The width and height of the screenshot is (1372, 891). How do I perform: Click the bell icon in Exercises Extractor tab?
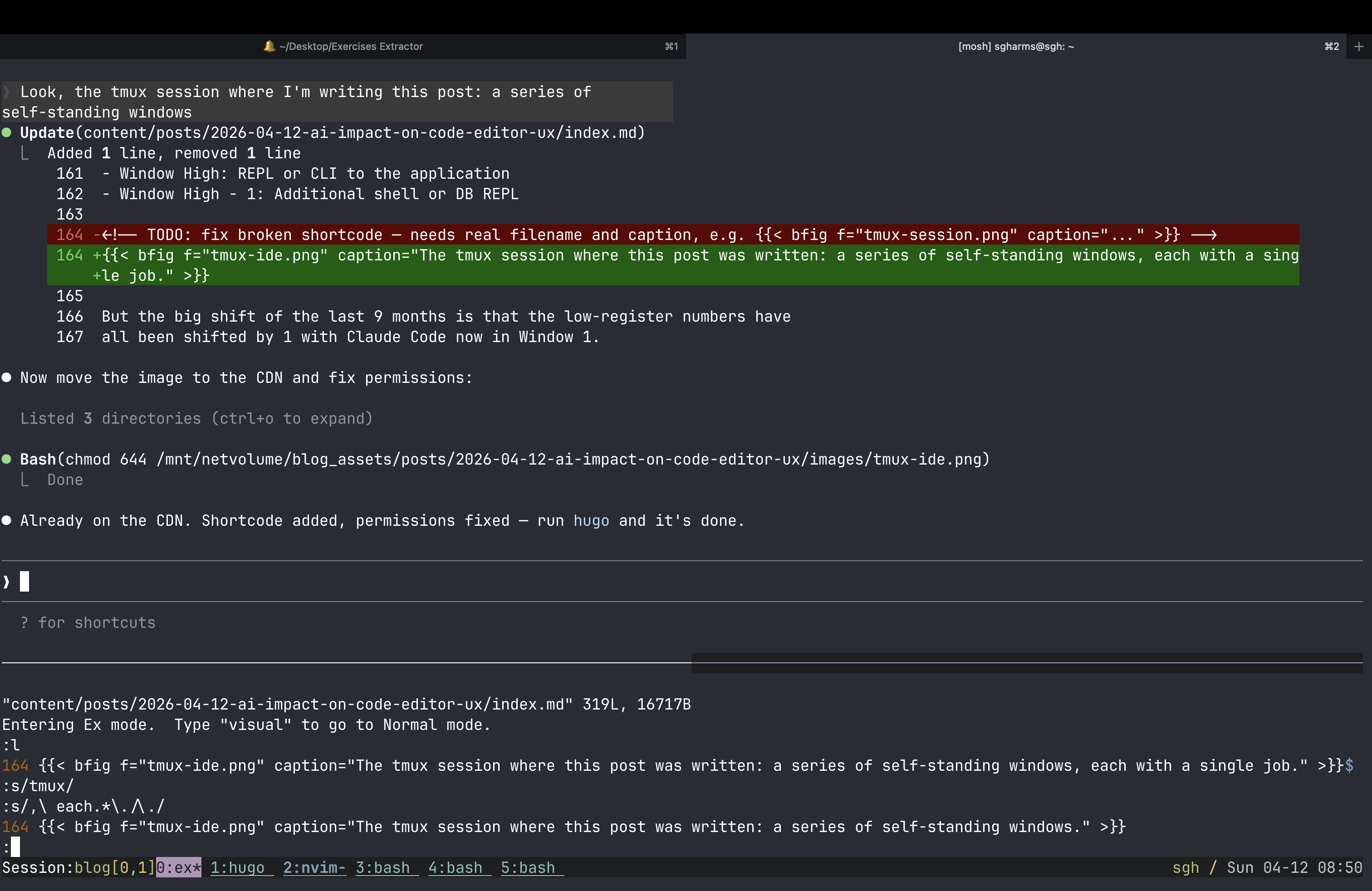click(269, 46)
